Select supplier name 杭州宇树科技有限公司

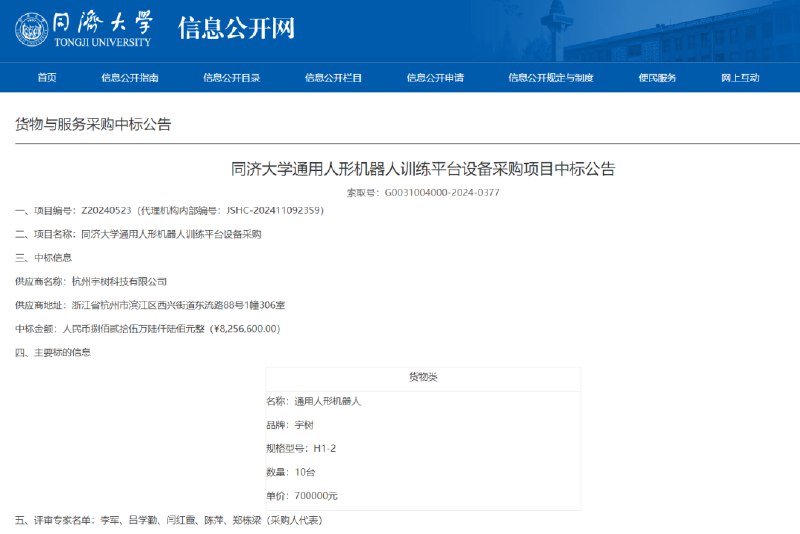pyautogui.click(x=119, y=282)
